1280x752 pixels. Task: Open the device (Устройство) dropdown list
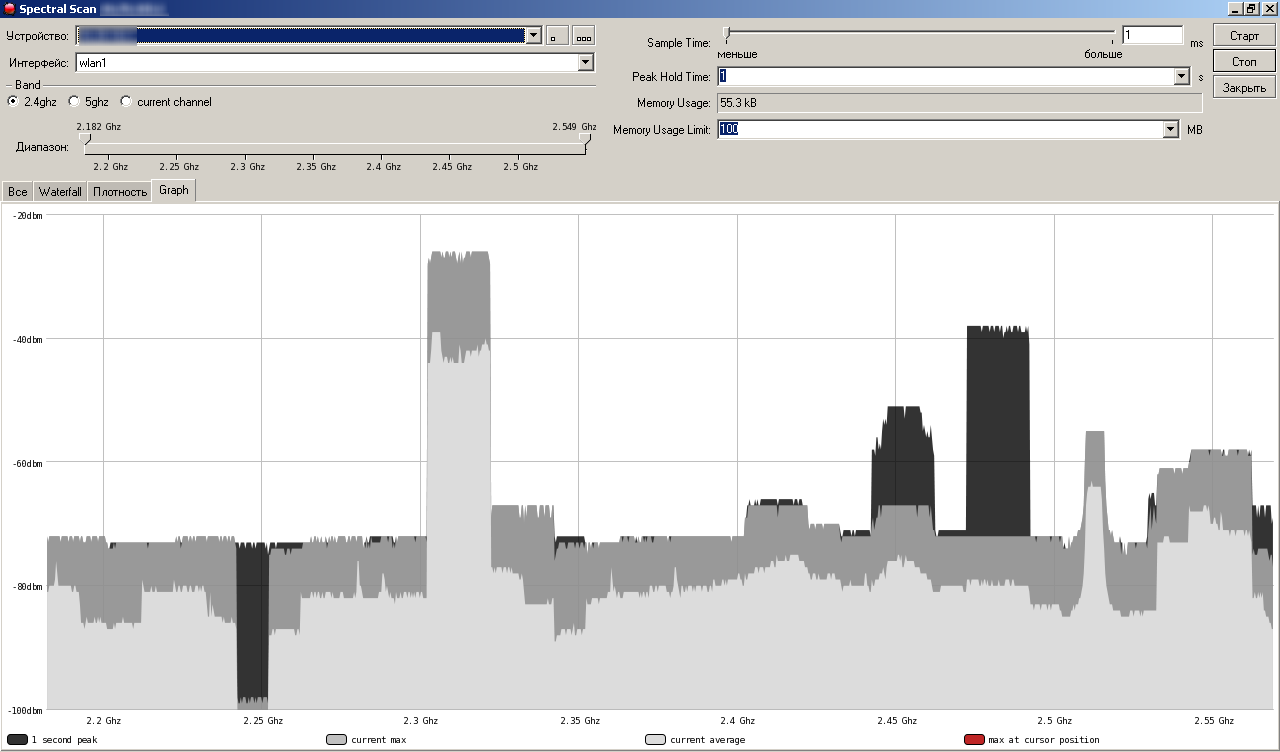pyautogui.click(x=533, y=36)
